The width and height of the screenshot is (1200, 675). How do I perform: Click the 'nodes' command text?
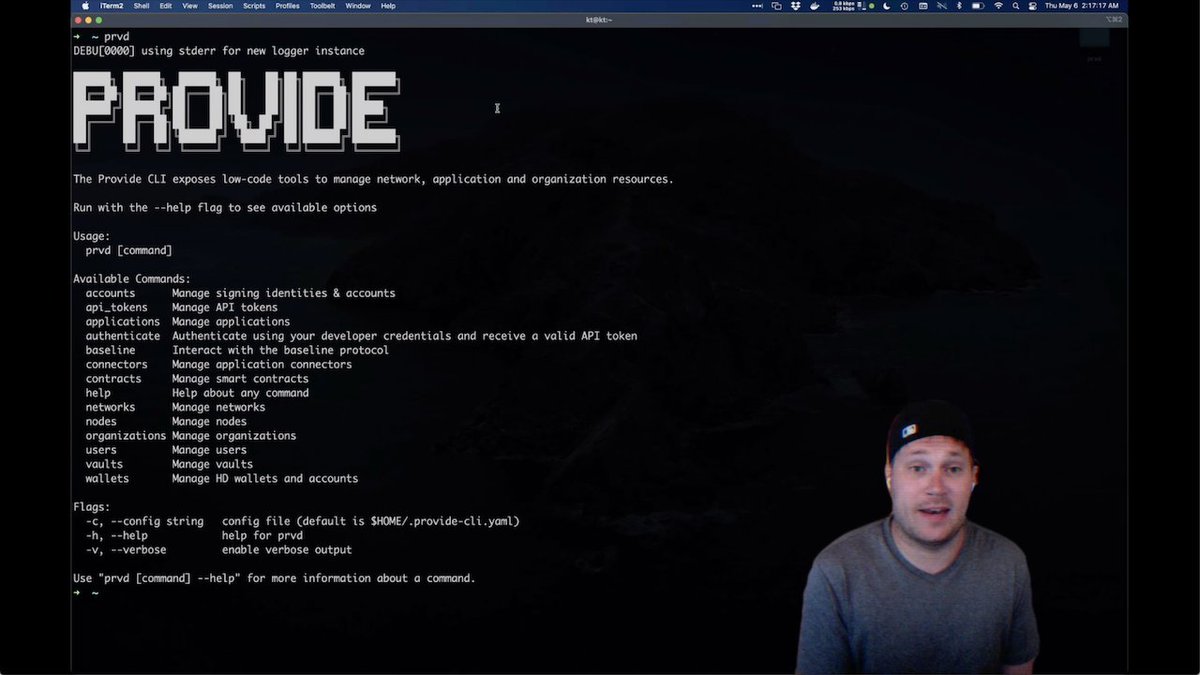(x=101, y=421)
